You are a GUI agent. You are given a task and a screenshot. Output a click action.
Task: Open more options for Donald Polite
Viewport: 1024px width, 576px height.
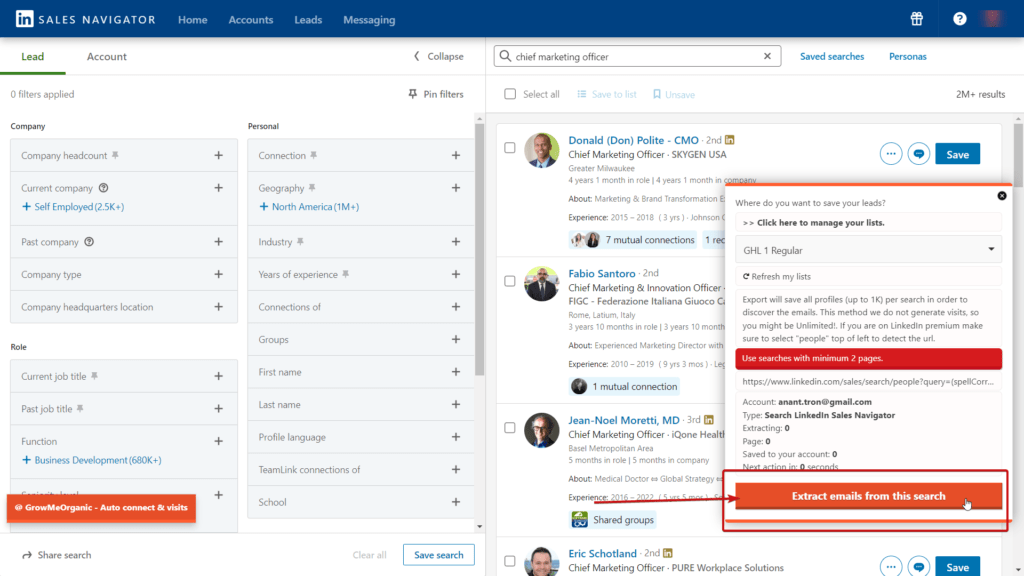coord(891,154)
